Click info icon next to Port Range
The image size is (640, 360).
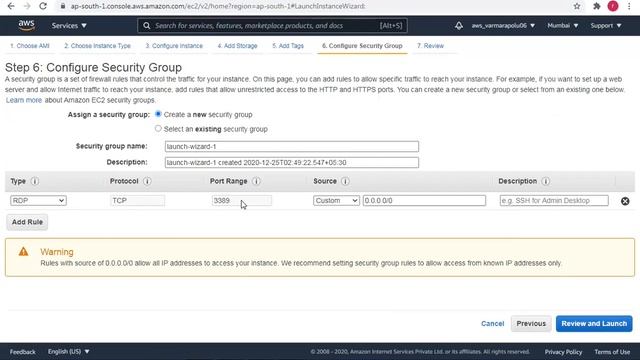(256, 181)
